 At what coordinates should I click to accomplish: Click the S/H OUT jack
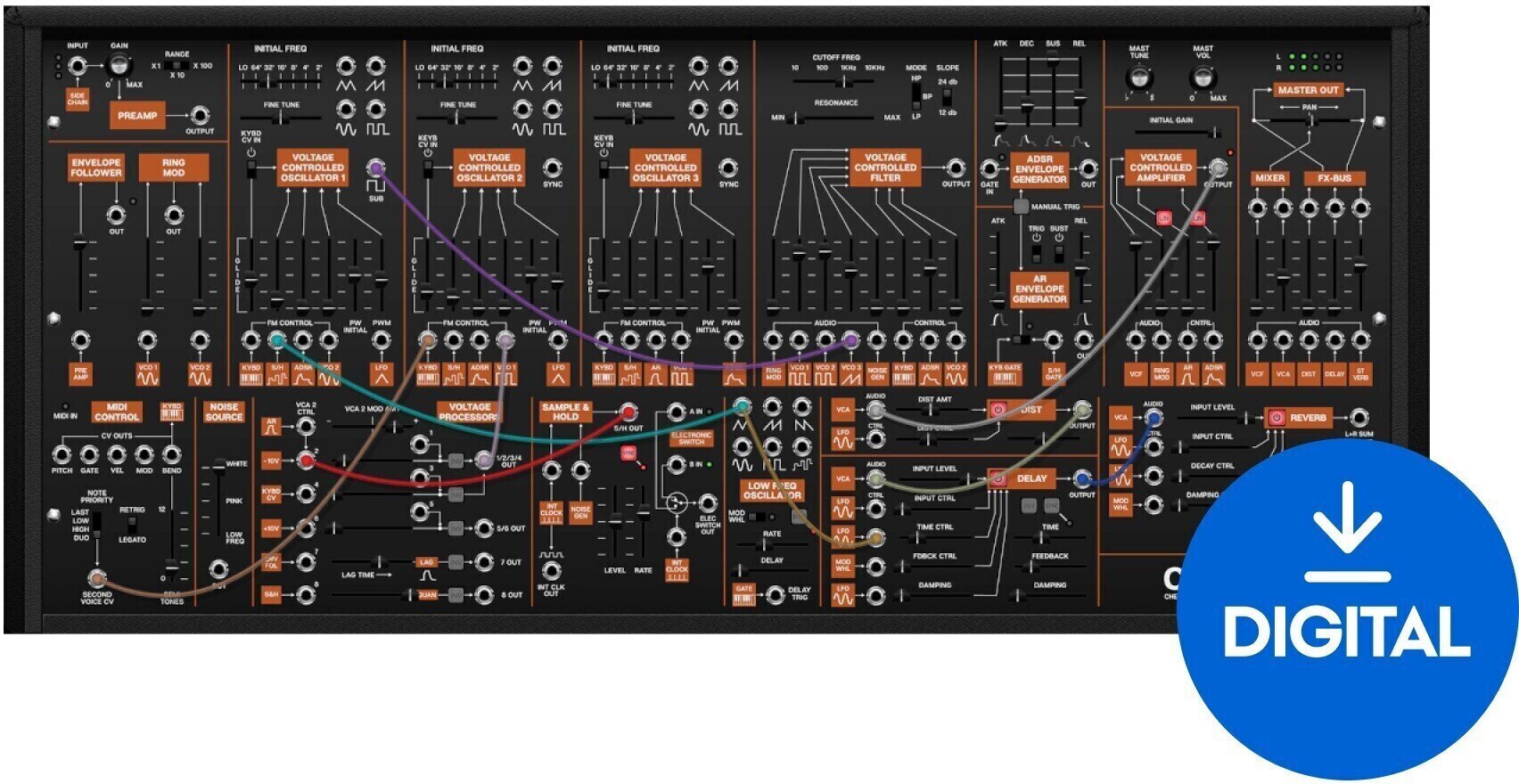point(628,412)
